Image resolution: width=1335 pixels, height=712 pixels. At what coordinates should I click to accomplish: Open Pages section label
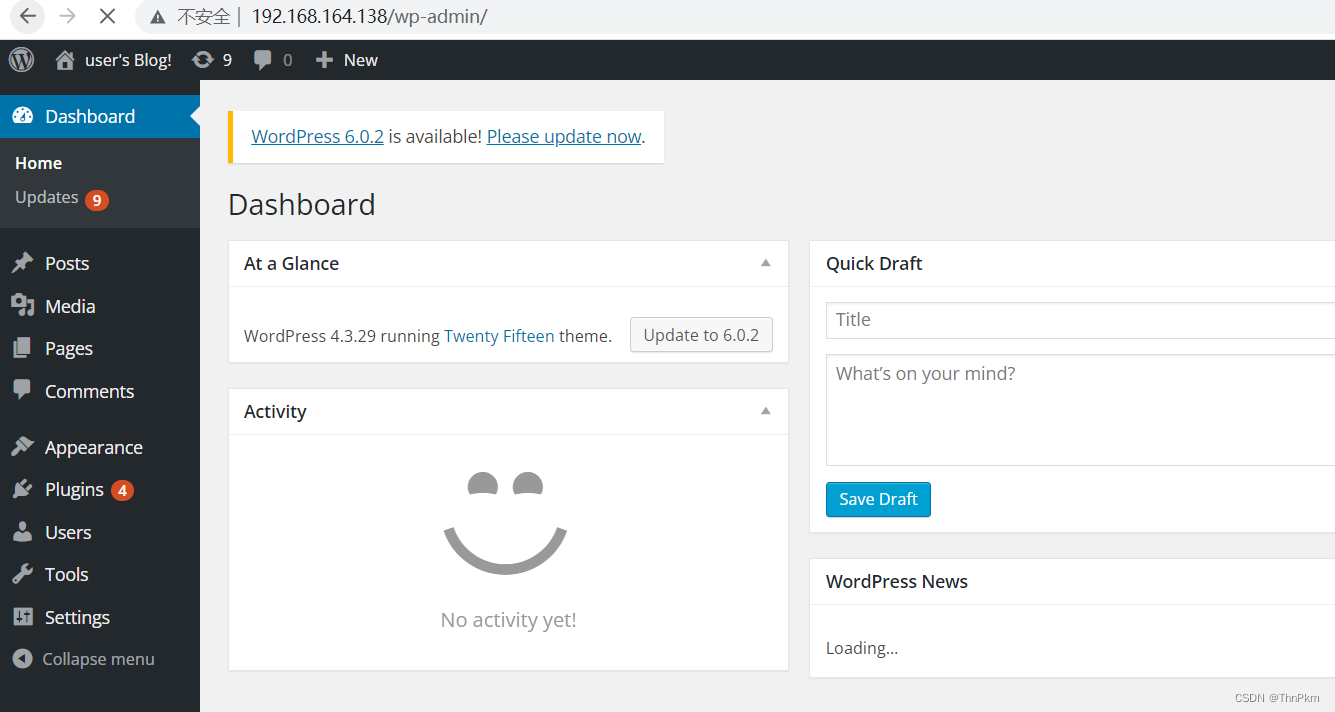(x=69, y=348)
